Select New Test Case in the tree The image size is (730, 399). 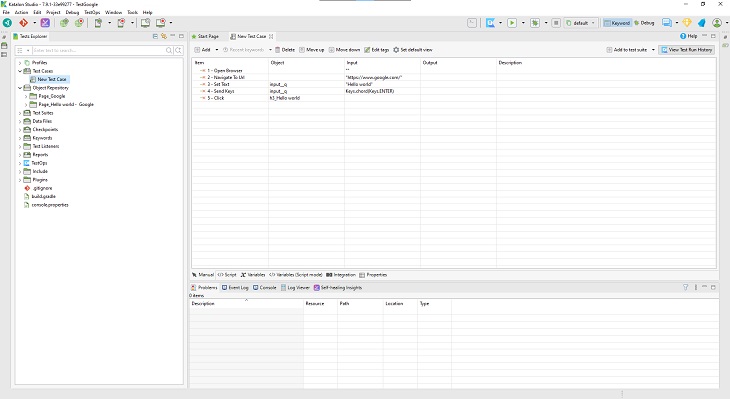click(x=48, y=80)
